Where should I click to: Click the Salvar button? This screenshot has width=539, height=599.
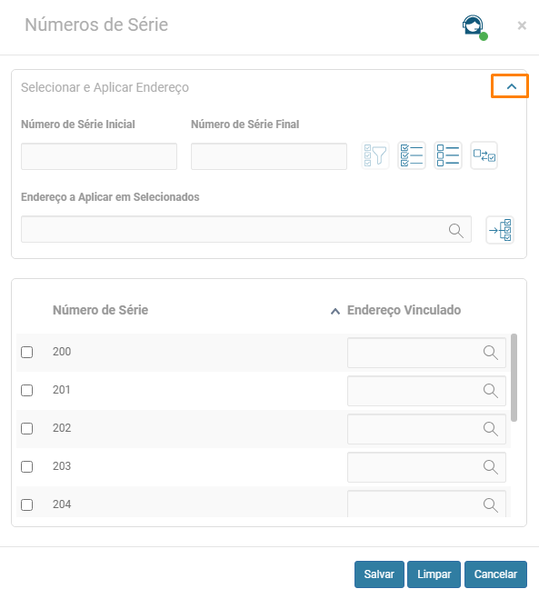coord(379,574)
